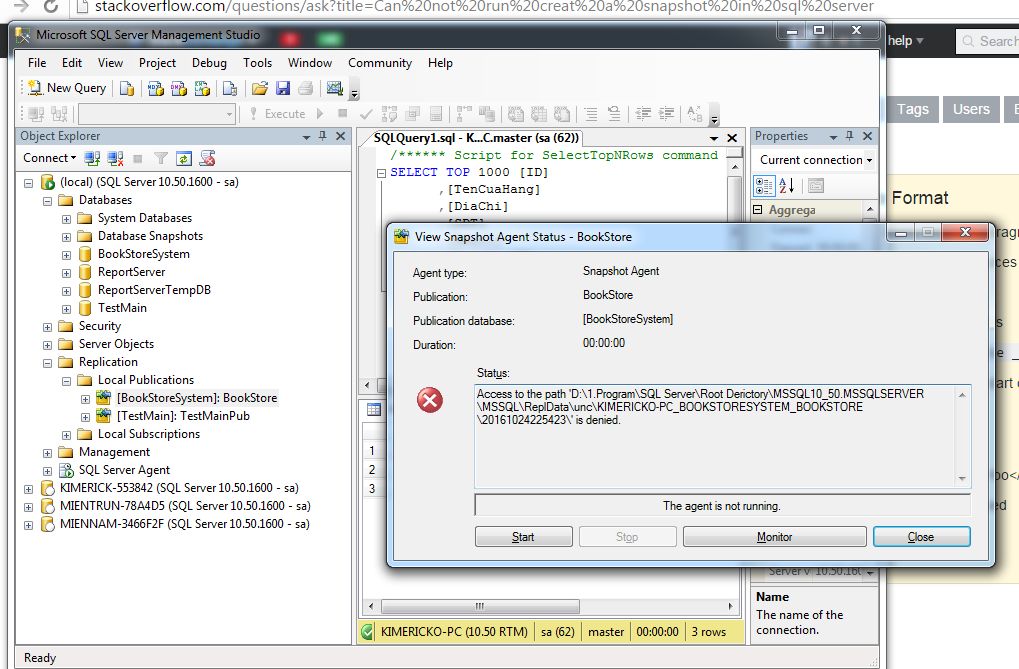This screenshot has height=669, width=1019.
Task: Click the Tags link in browser
Action: click(912, 109)
